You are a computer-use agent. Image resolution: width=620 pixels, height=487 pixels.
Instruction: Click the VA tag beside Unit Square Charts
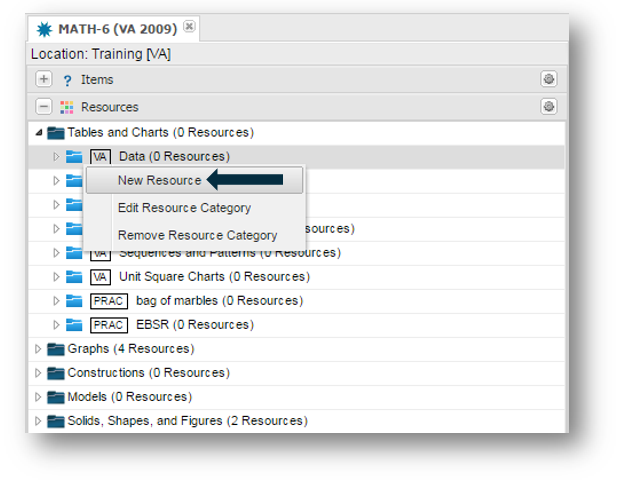tap(100, 277)
